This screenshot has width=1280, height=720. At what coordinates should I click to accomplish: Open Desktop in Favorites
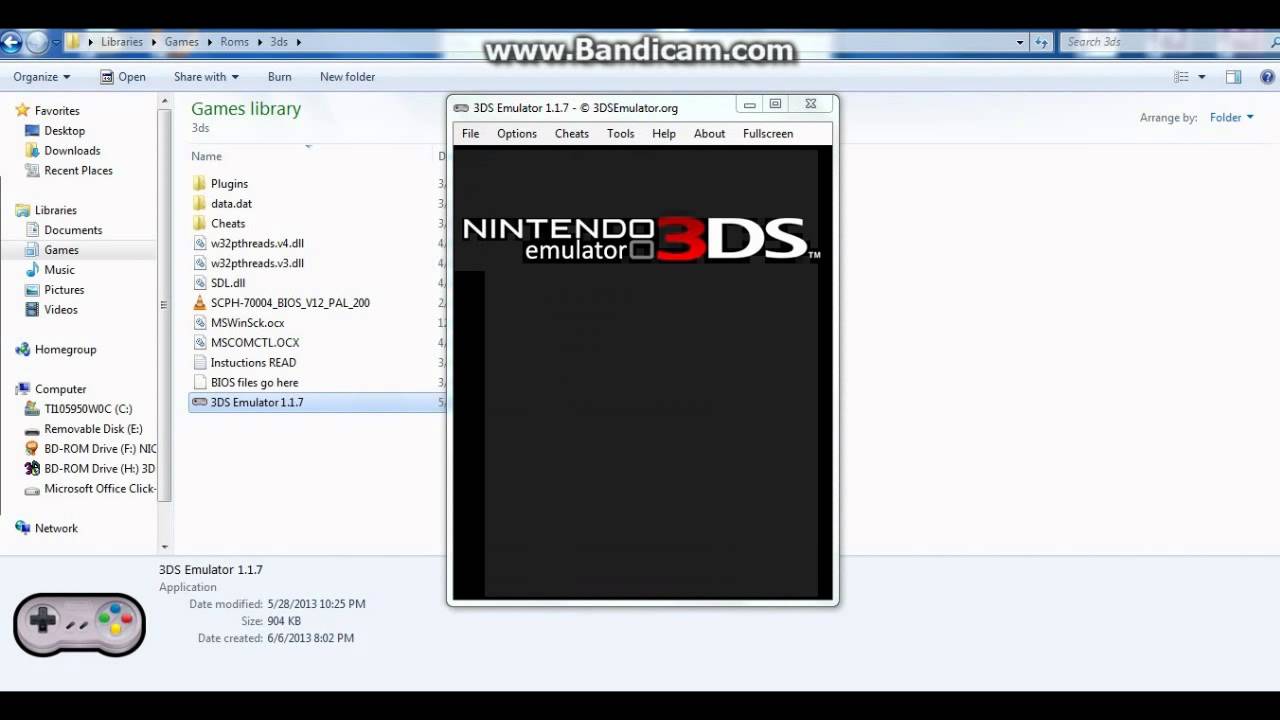point(64,131)
